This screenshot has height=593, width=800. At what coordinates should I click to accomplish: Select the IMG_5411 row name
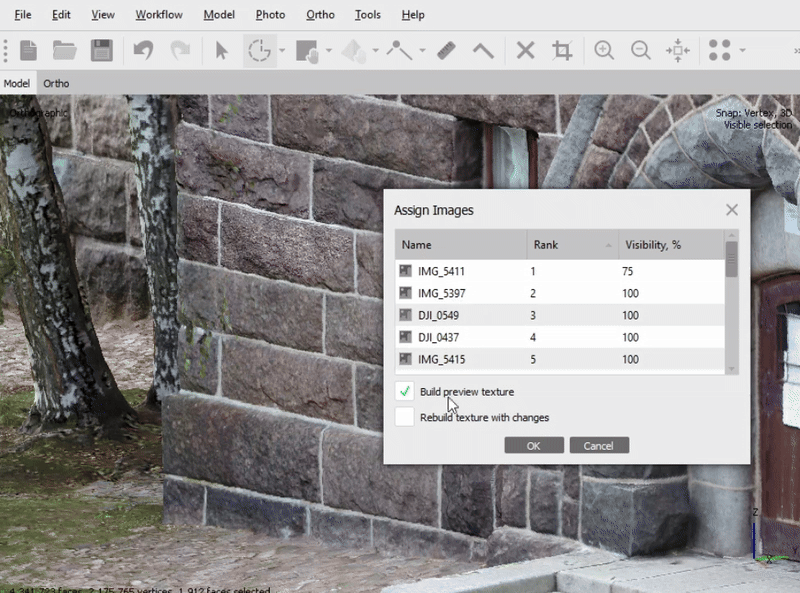tap(441, 271)
